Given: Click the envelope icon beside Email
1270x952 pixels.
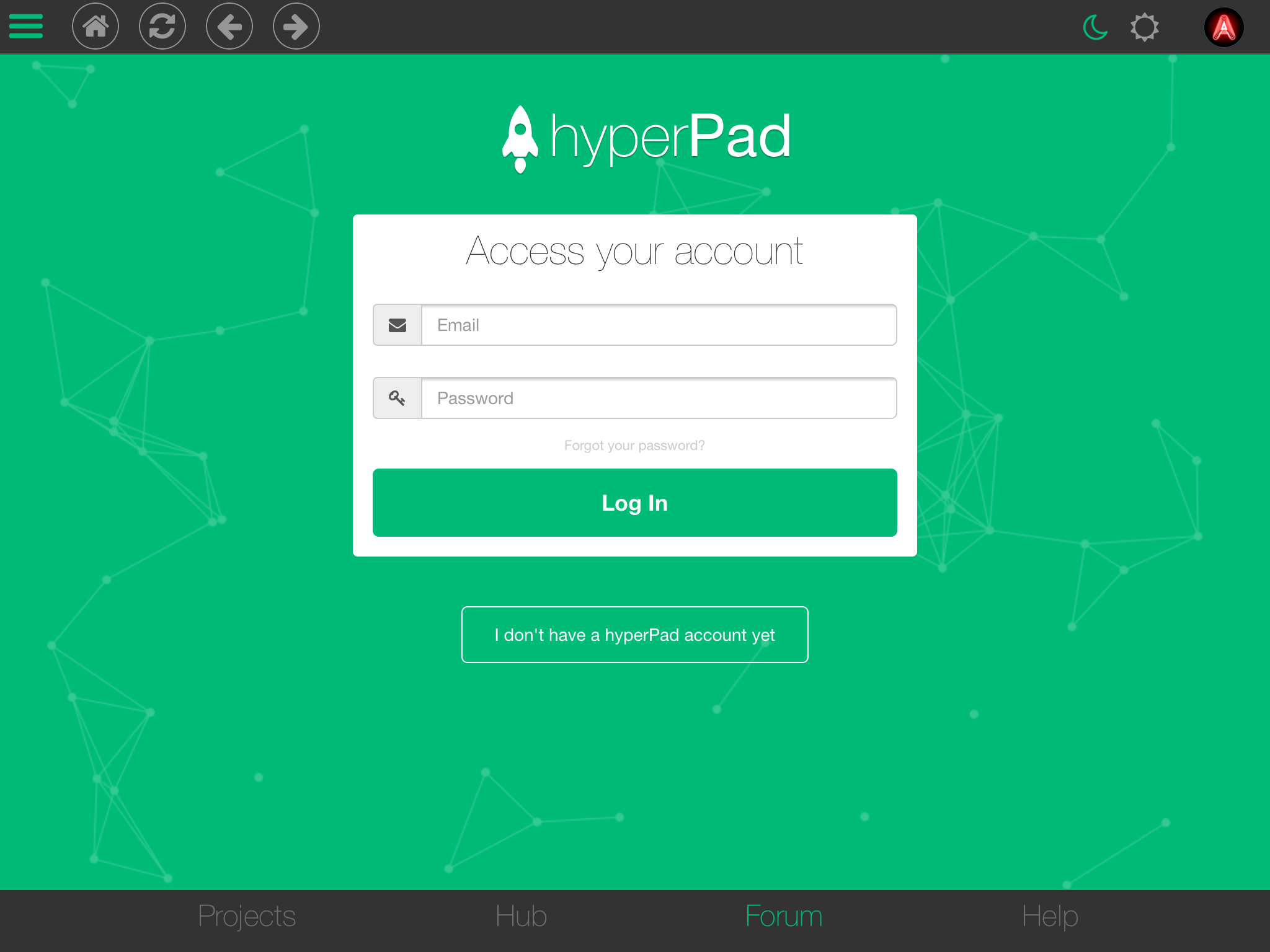Looking at the screenshot, I should [397, 325].
